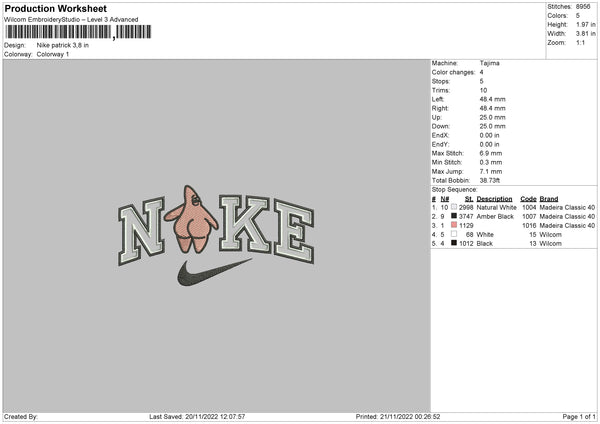600x424 pixels.
Task: Click the embroidered letter K in the design
Action: tap(245, 223)
